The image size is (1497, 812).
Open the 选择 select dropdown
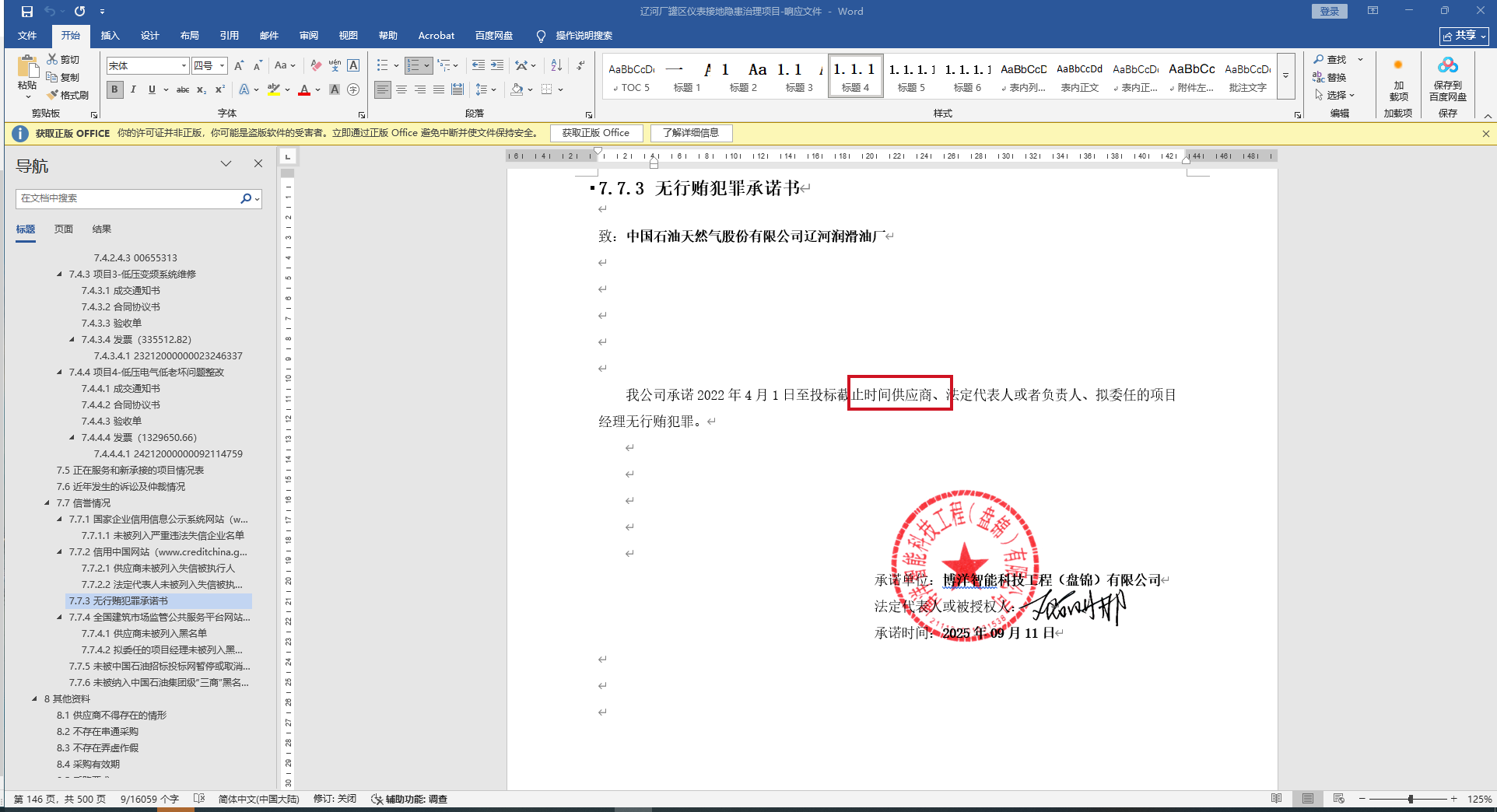pos(1335,95)
